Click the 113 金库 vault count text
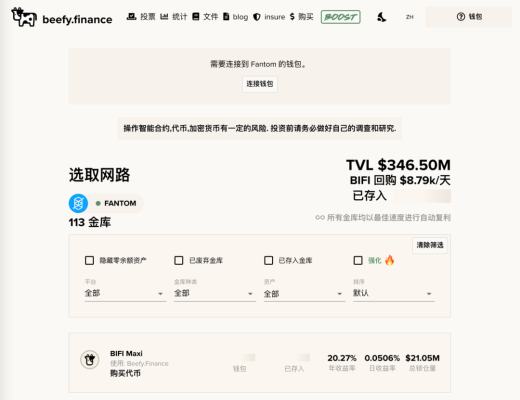 tap(90, 222)
